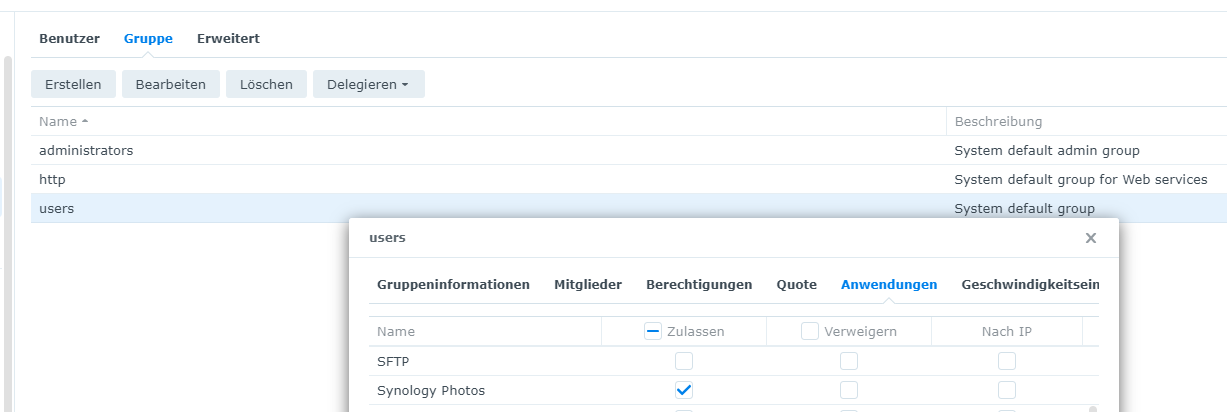Select the http group row
Image resolution: width=1227 pixels, height=412 pixels.
(x=53, y=179)
